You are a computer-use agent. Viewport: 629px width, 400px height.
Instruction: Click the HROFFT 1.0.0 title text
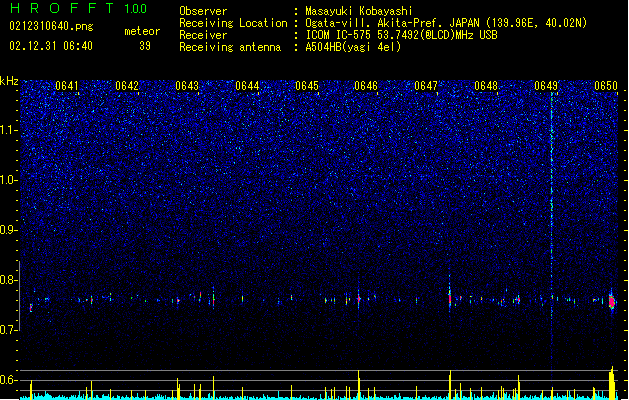[78, 8]
